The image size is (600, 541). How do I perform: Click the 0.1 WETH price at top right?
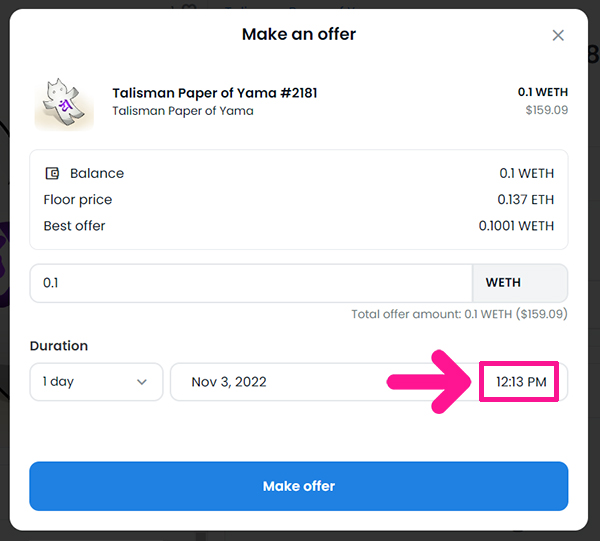(543, 92)
